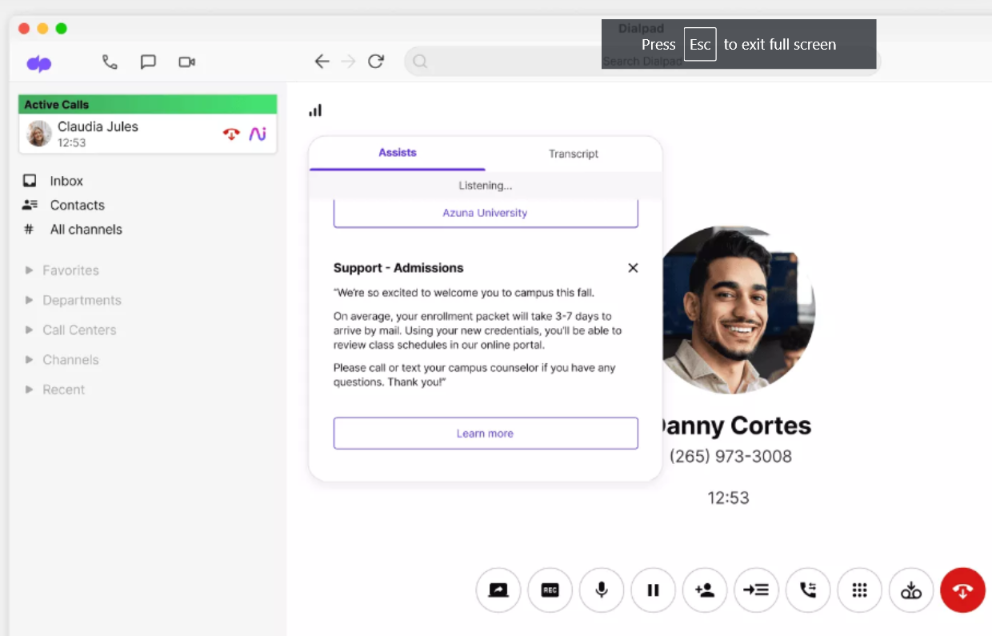The image size is (992, 636).
Task: Click the macOS yellow minimize button
Action: tap(42, 28)
